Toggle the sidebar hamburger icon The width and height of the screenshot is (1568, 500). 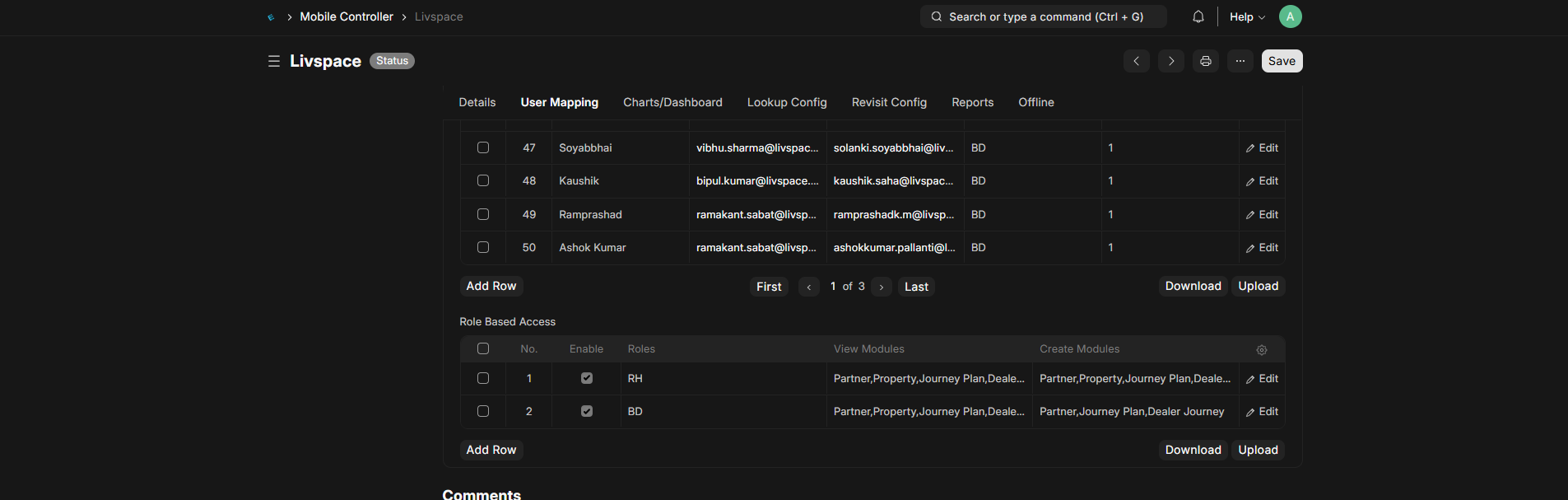(x=274, y=61)
